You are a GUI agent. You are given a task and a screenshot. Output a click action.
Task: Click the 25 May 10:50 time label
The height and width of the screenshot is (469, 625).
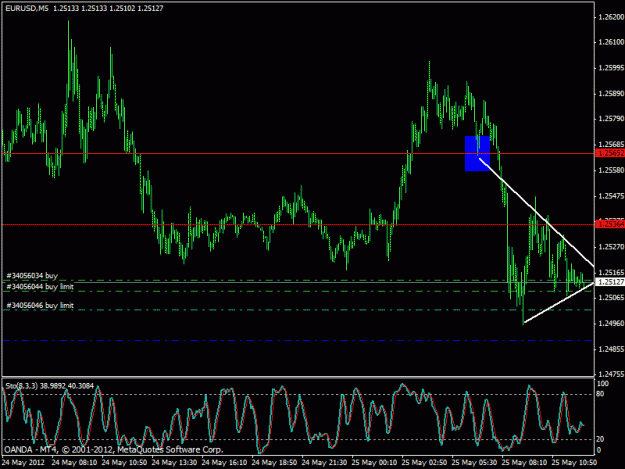(x=574, y=463)
